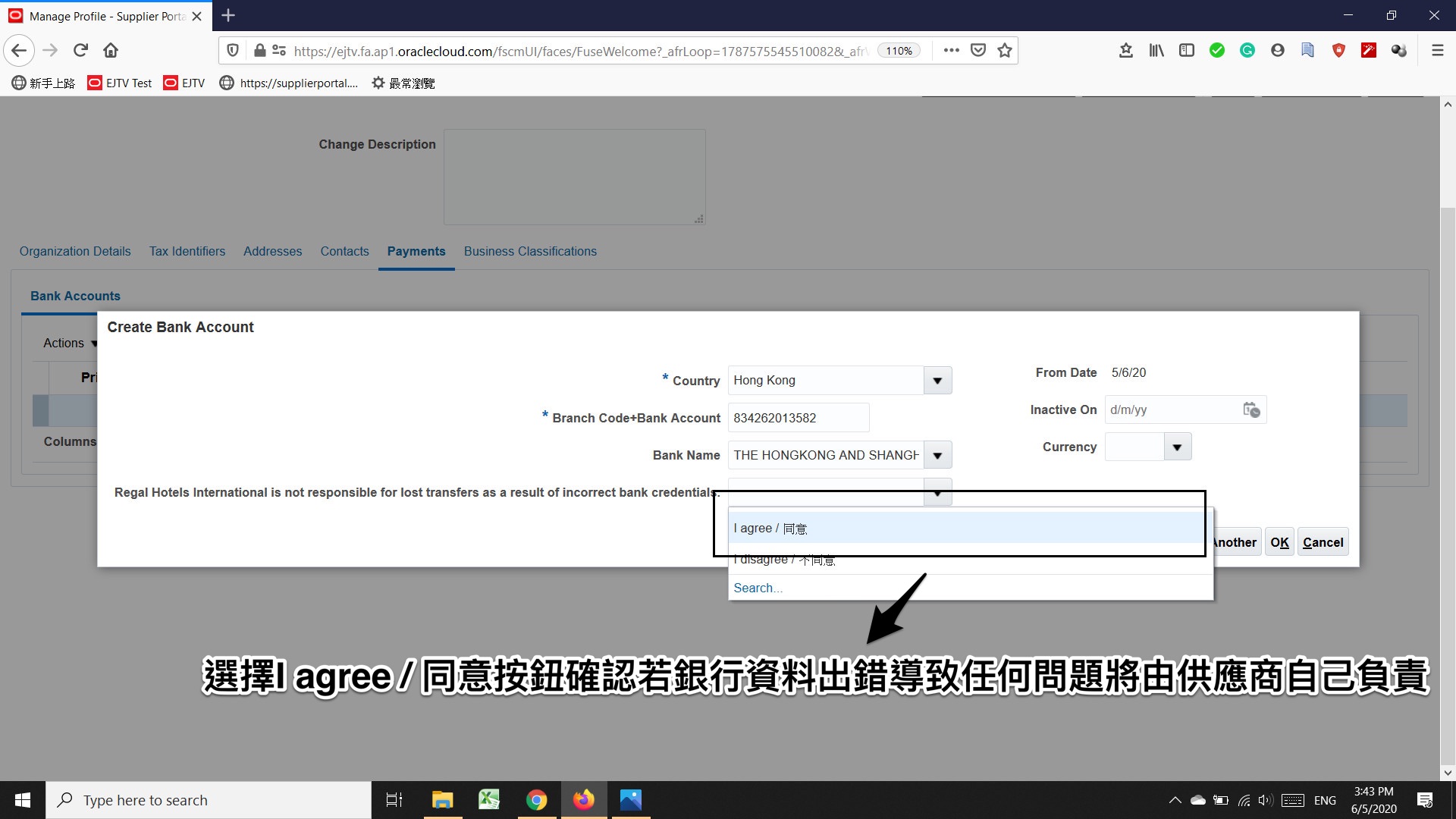Open the Bank Accounts sub-tab
This screenshot has width=1456, height=819.
[x=75, y=297]
